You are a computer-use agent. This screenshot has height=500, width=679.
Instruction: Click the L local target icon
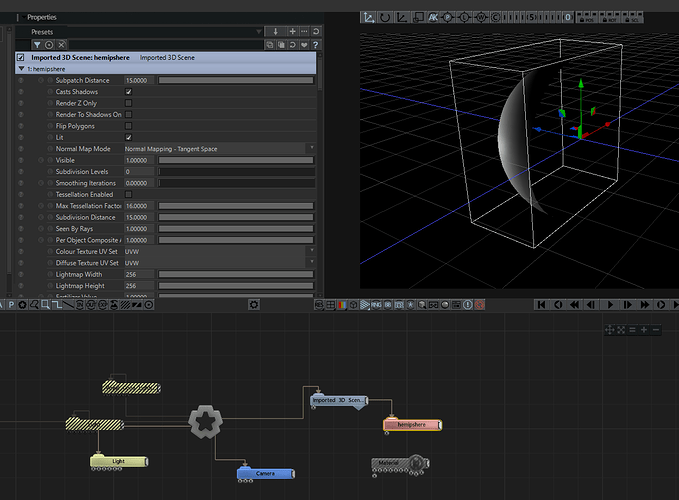464,18
